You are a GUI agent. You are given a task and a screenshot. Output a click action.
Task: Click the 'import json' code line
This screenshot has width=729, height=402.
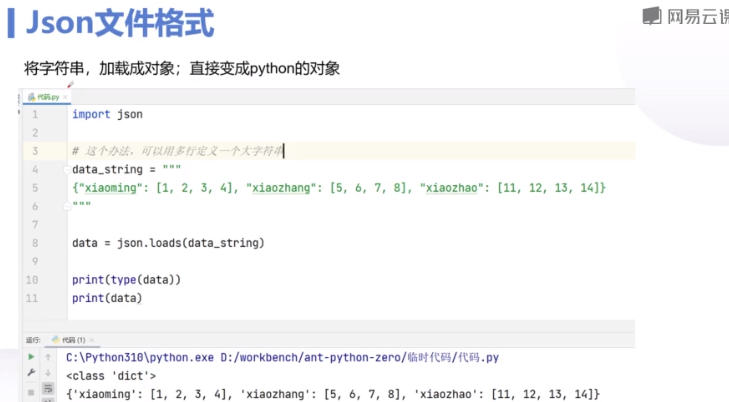tap(107, 114)
